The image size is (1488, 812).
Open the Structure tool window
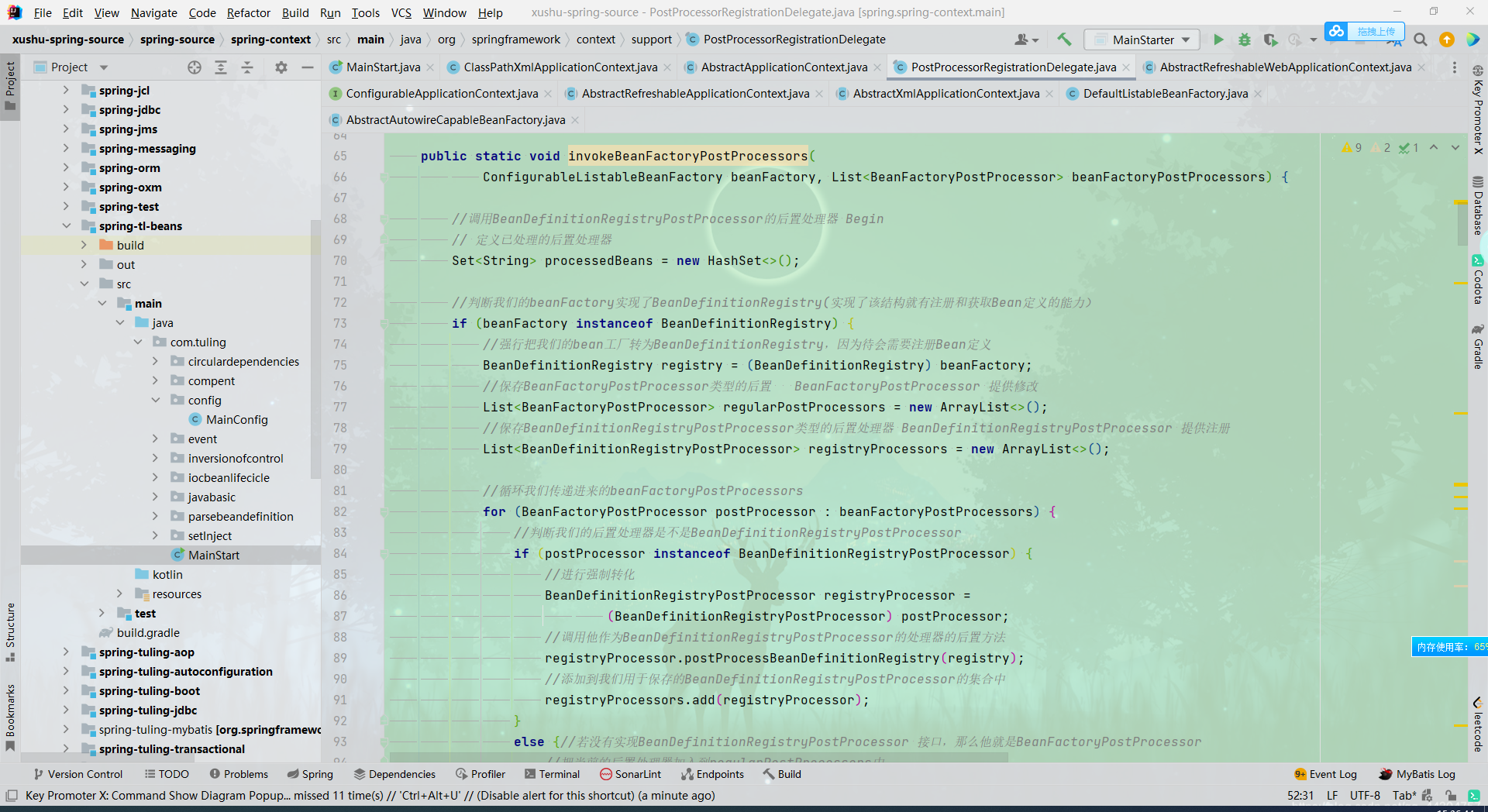click(x=10, y=631)
